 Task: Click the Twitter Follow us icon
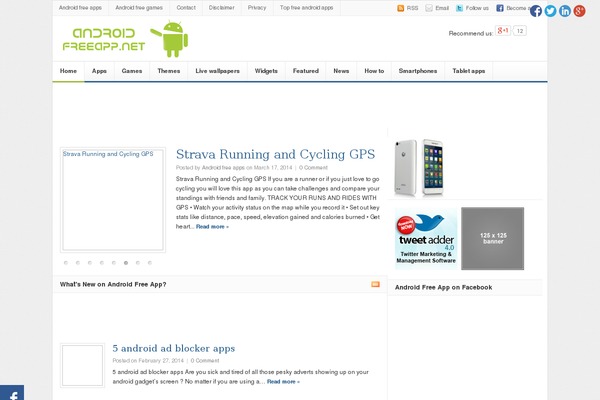(x=459, y=8)
